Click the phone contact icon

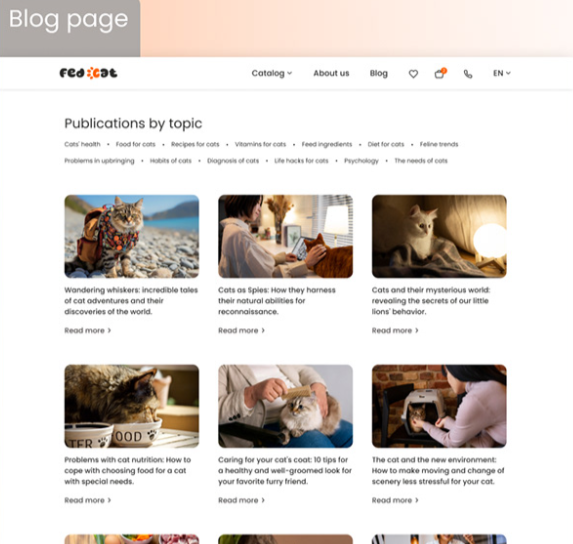pos(468,74)
